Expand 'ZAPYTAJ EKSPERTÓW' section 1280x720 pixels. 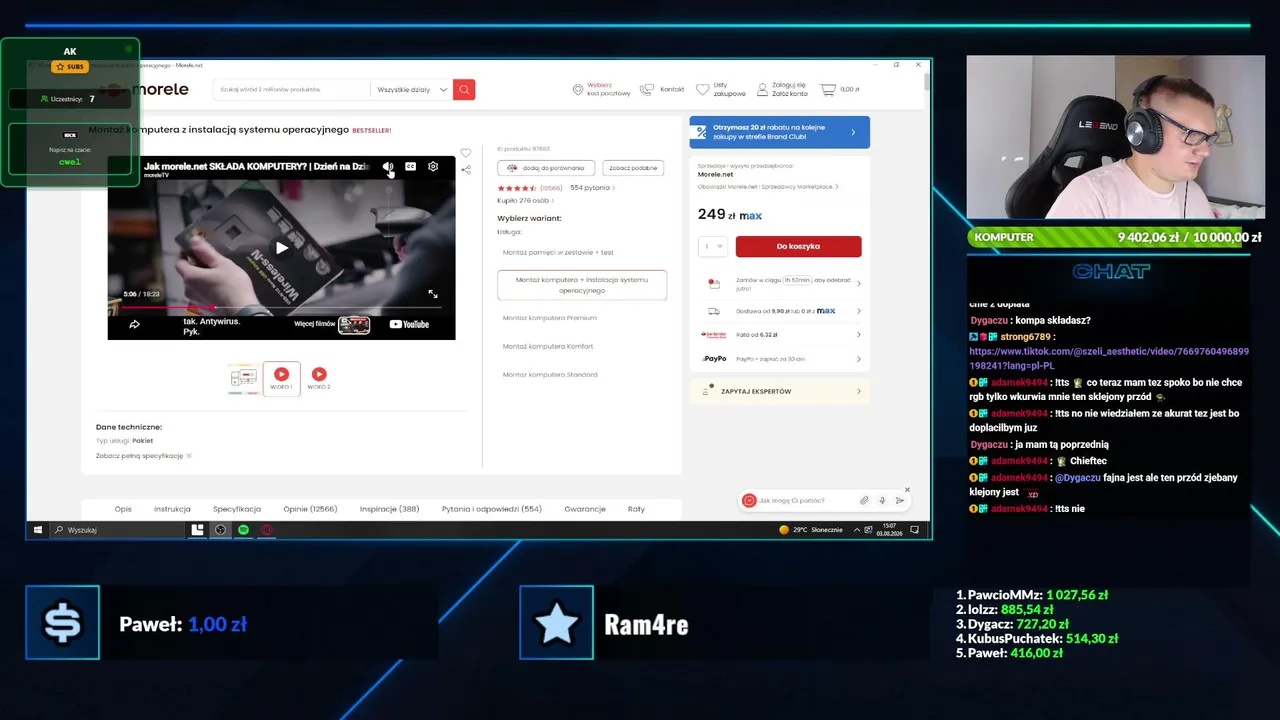[780, 391]
